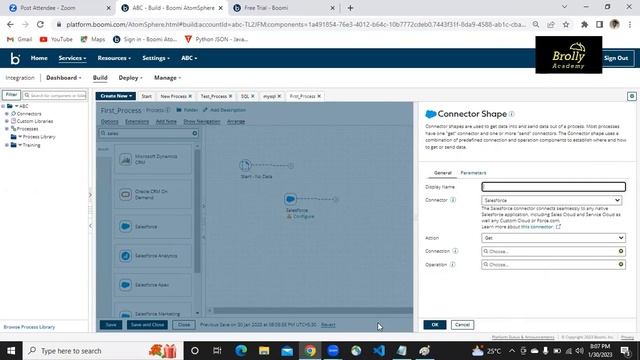Click the green plus in Operation field
640x360 pixels.
tap(621, 264)
